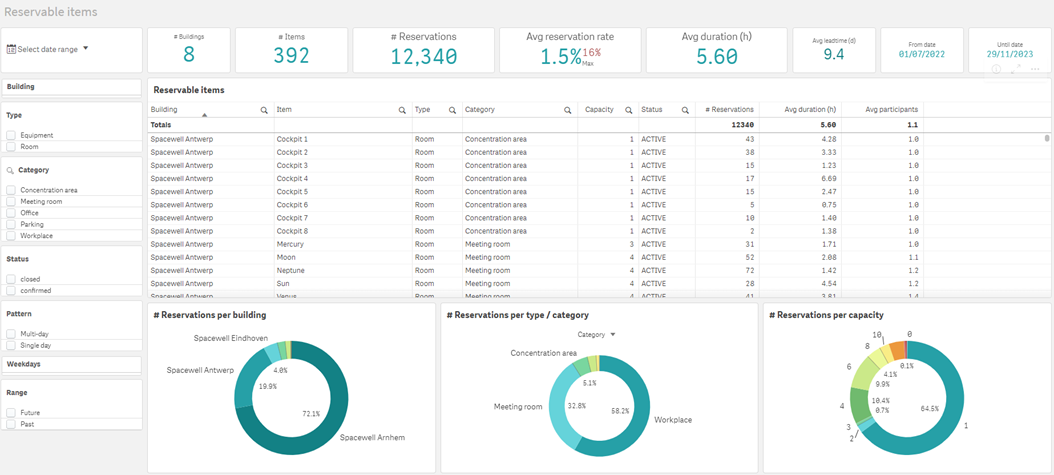Click the # Reservations KPI value 12,340
Screen dimensions: 1054x475
pos(423,56)
